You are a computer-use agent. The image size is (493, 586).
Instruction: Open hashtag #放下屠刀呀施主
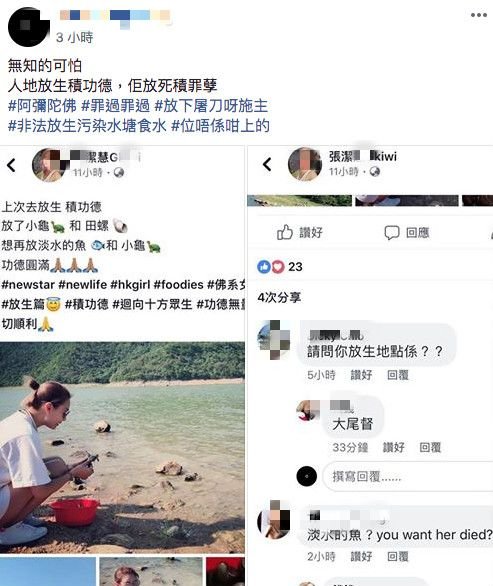tap(211, 106)
